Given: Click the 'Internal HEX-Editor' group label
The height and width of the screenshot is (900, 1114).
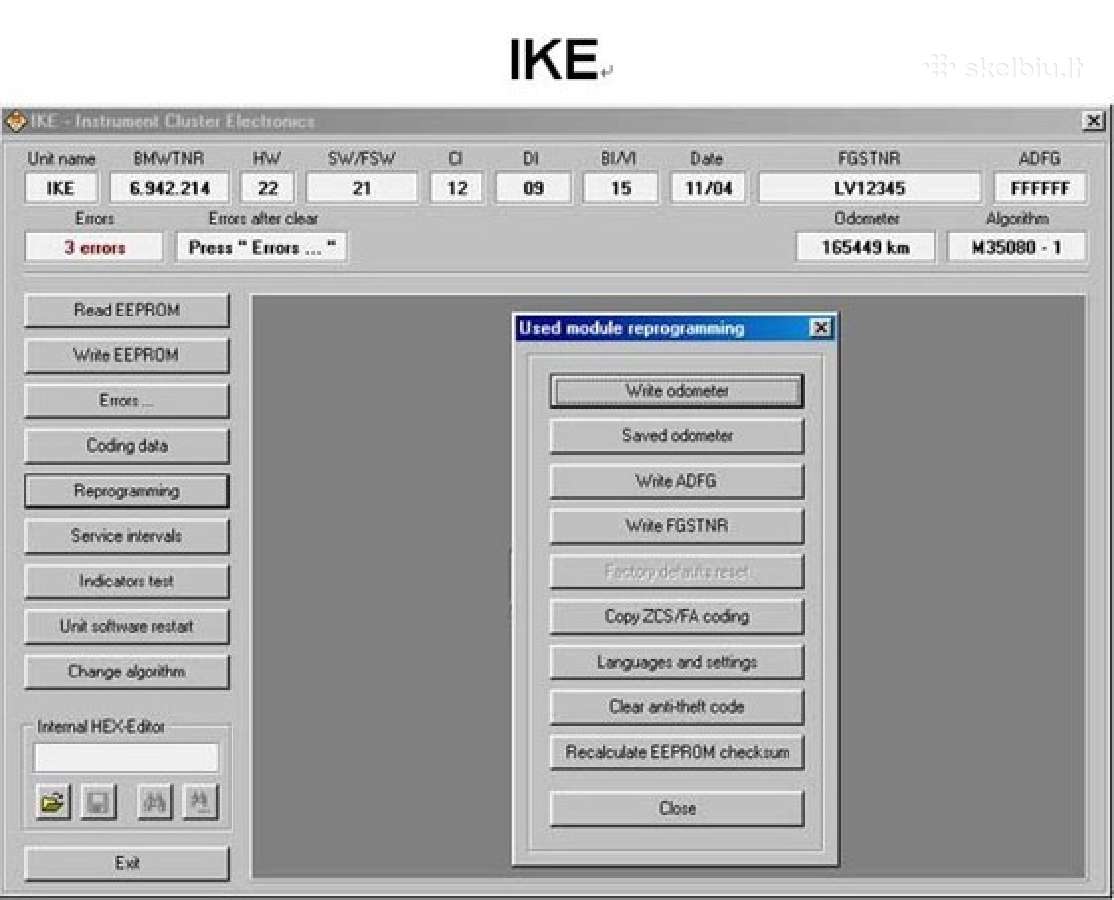Looking at the screenshot, I should point(101,727).
